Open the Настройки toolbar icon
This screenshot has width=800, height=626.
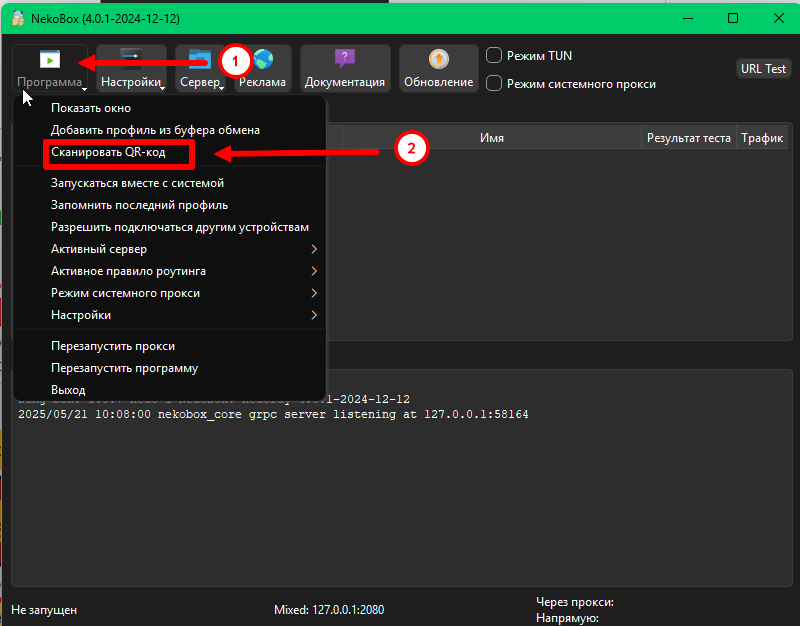coord(131,60)
